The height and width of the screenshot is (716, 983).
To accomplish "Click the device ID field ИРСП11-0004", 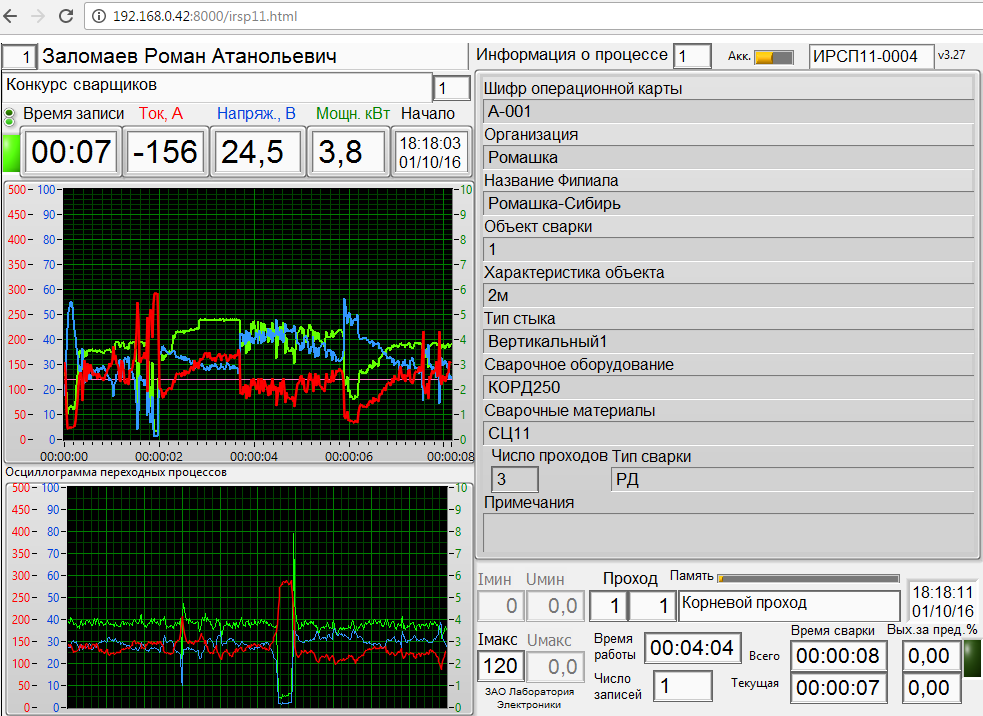I will pos(870,56).
